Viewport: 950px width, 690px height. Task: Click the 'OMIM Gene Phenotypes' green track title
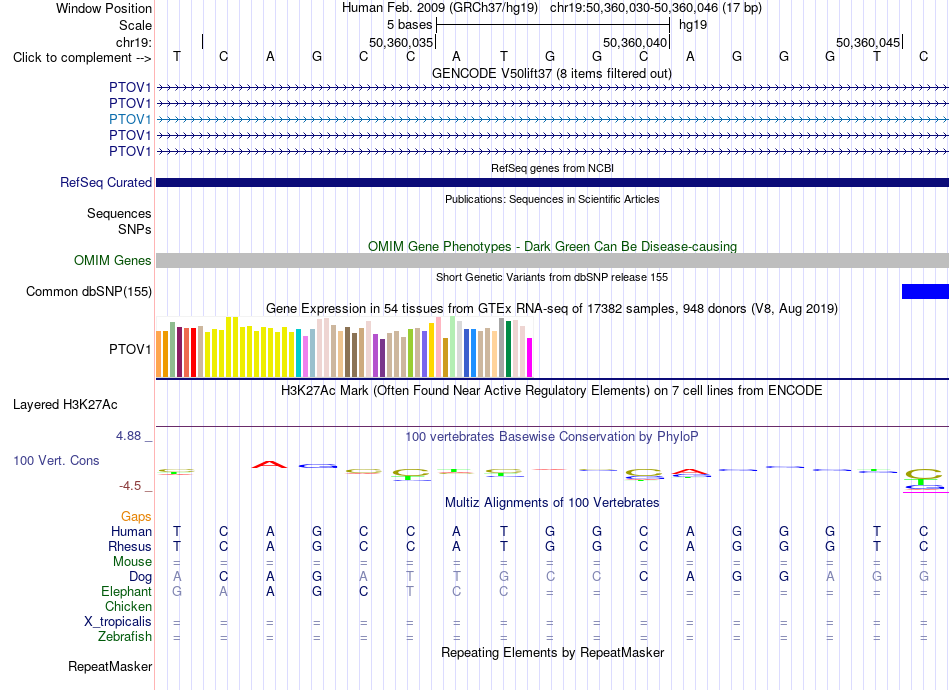pyautogui.click(x=552, y=247)
